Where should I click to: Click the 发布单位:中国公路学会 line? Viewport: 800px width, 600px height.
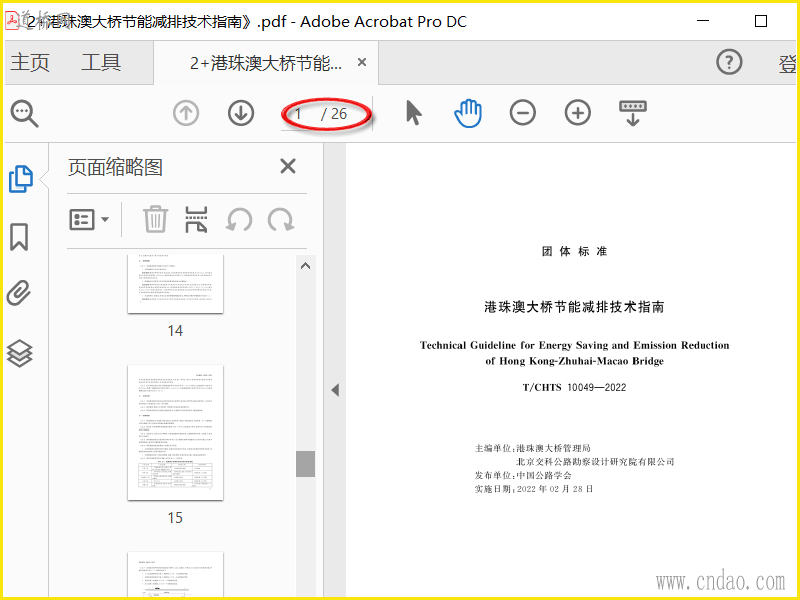pos(523,476)
